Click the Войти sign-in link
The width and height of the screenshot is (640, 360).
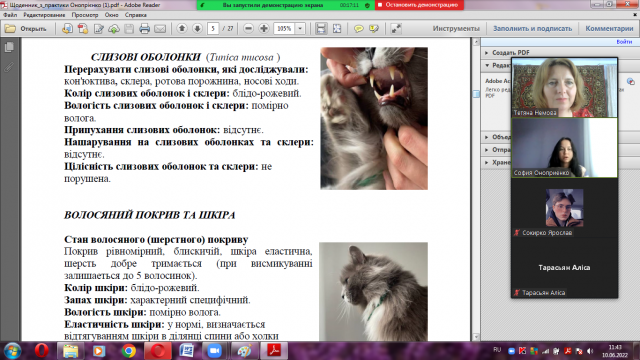pyautogui.click(x=624, y=42)
